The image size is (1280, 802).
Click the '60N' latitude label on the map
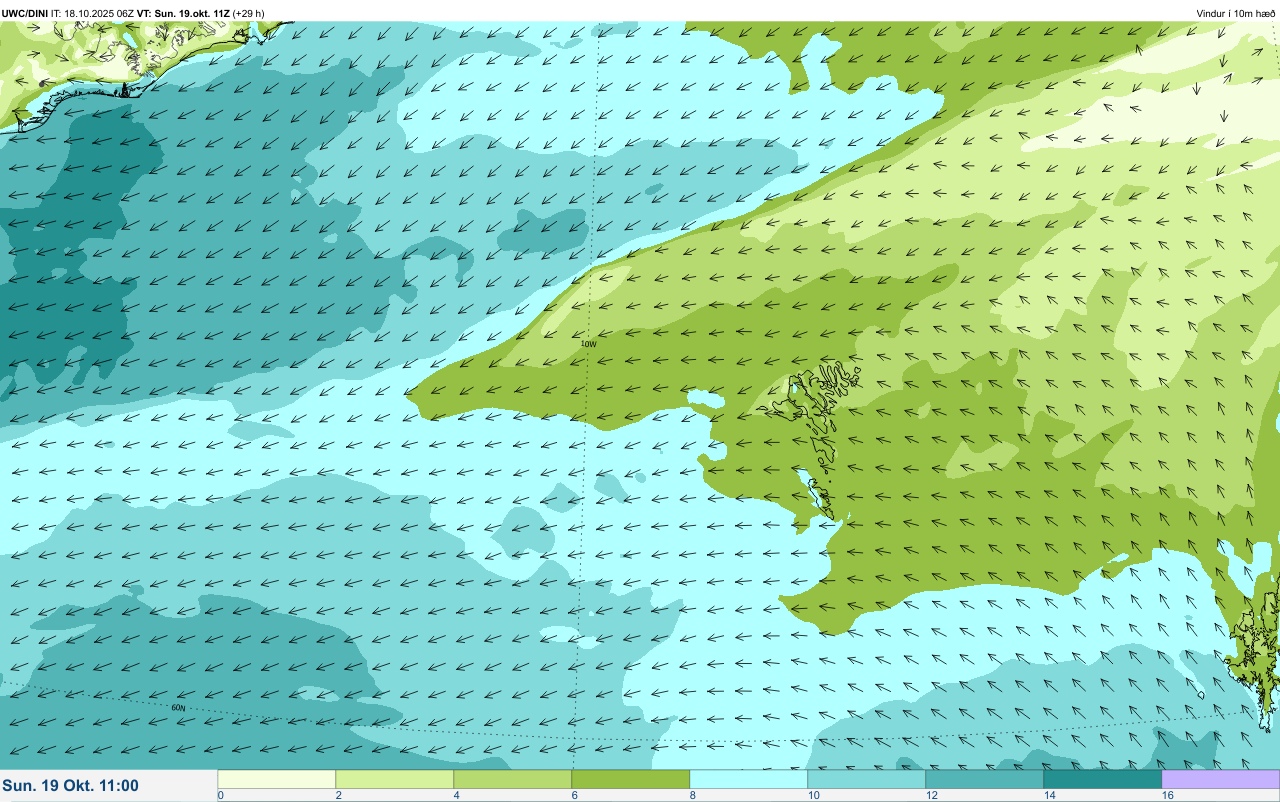(x=178, y=708)
